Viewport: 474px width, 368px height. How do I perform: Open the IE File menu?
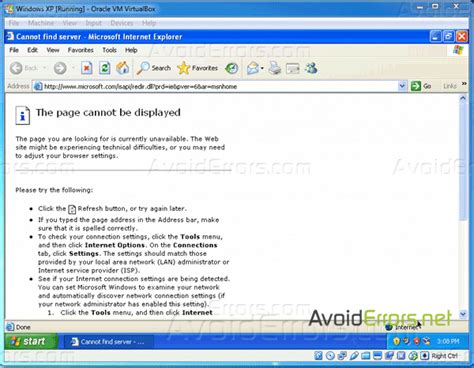point(14,50)
